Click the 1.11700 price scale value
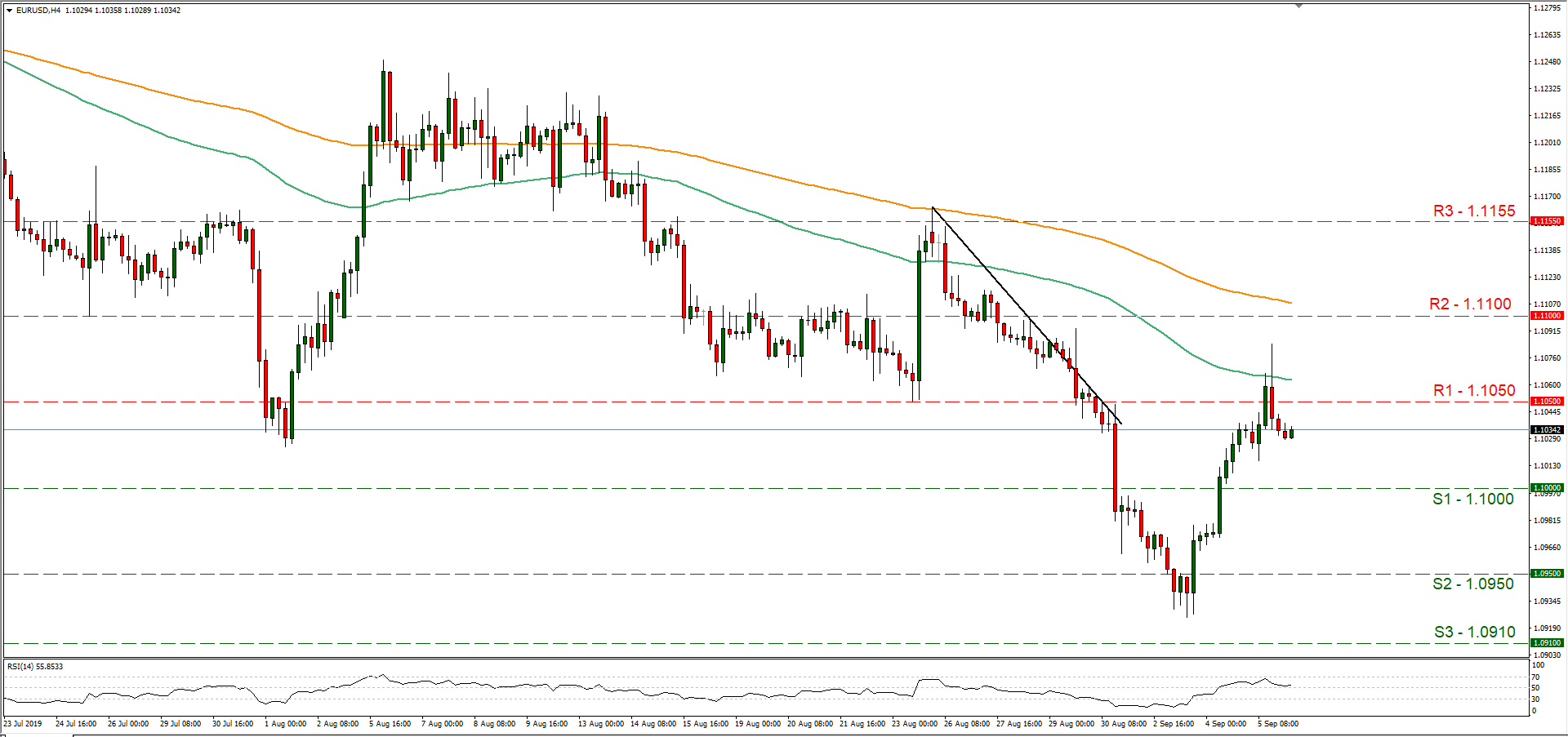This screenshot has width=1568, height=737. click(1548, 197)
